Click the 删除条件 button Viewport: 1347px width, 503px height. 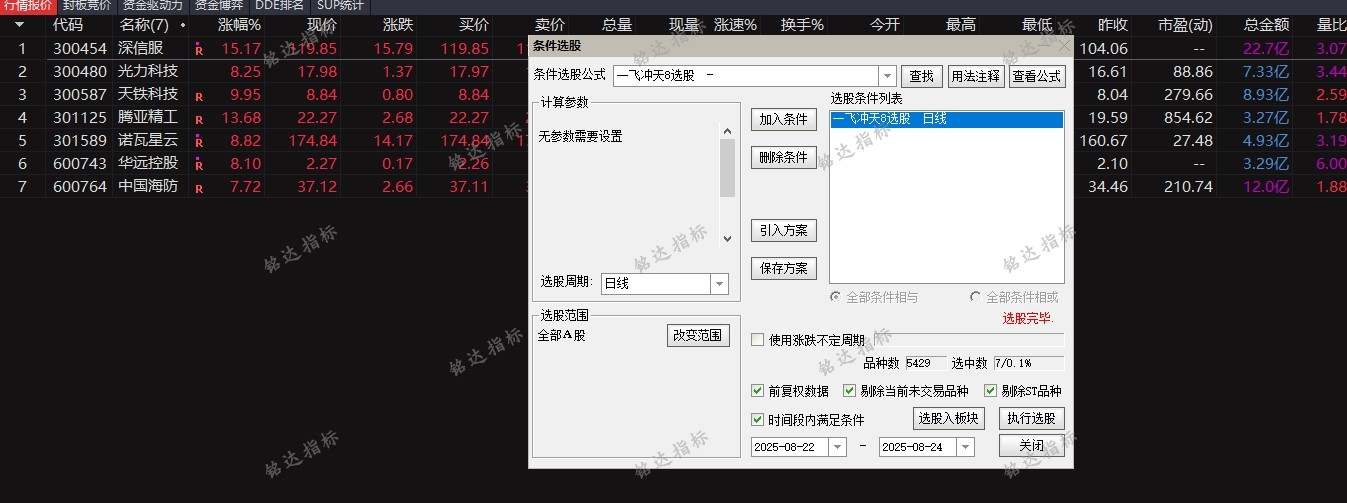click(x=784, y=157)
